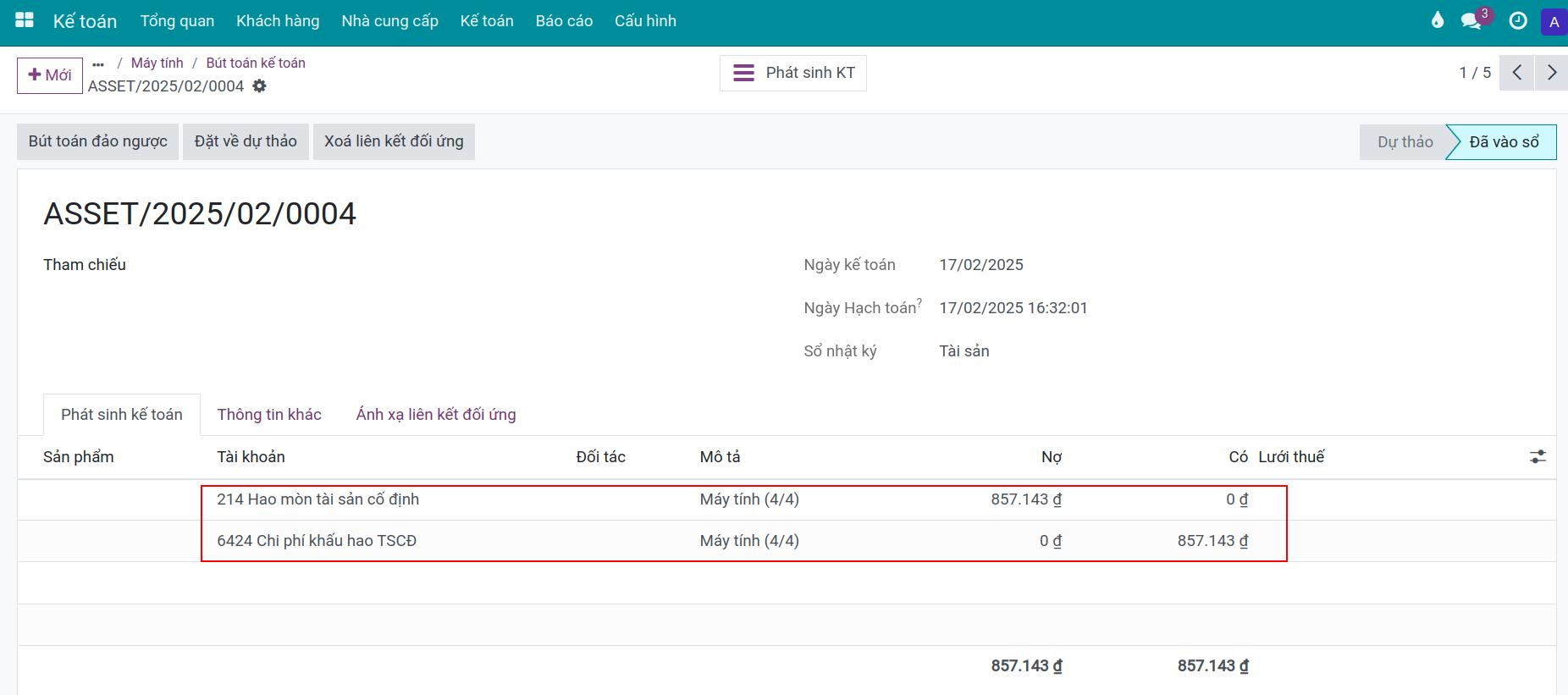Click the Bút toán đảo ngược button
Screen dimensions: 1568x695
(98, 141)
